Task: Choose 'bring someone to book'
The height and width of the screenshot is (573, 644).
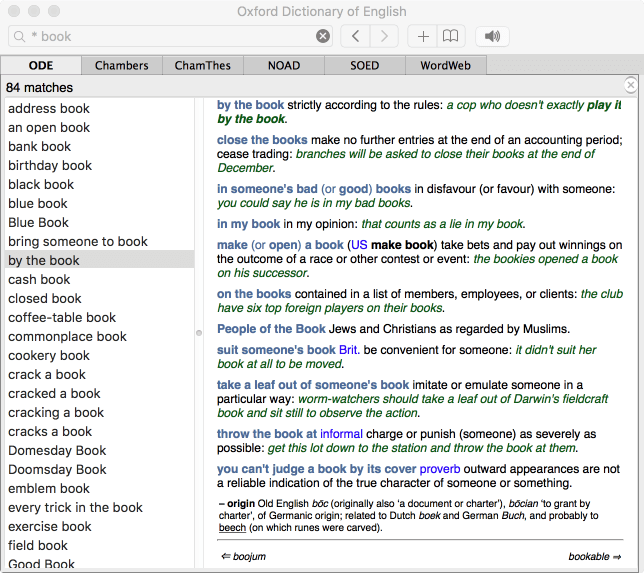Action: 99,241
